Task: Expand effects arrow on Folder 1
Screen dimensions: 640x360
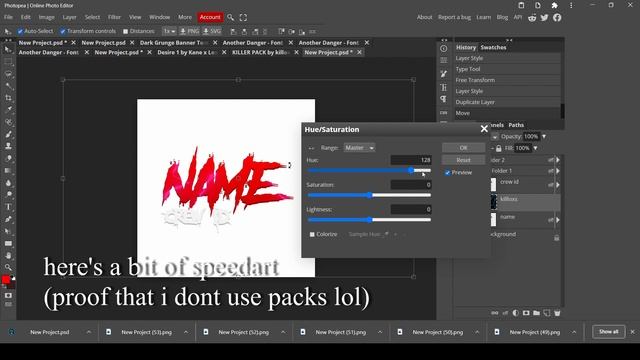Action: coord(558,171)
